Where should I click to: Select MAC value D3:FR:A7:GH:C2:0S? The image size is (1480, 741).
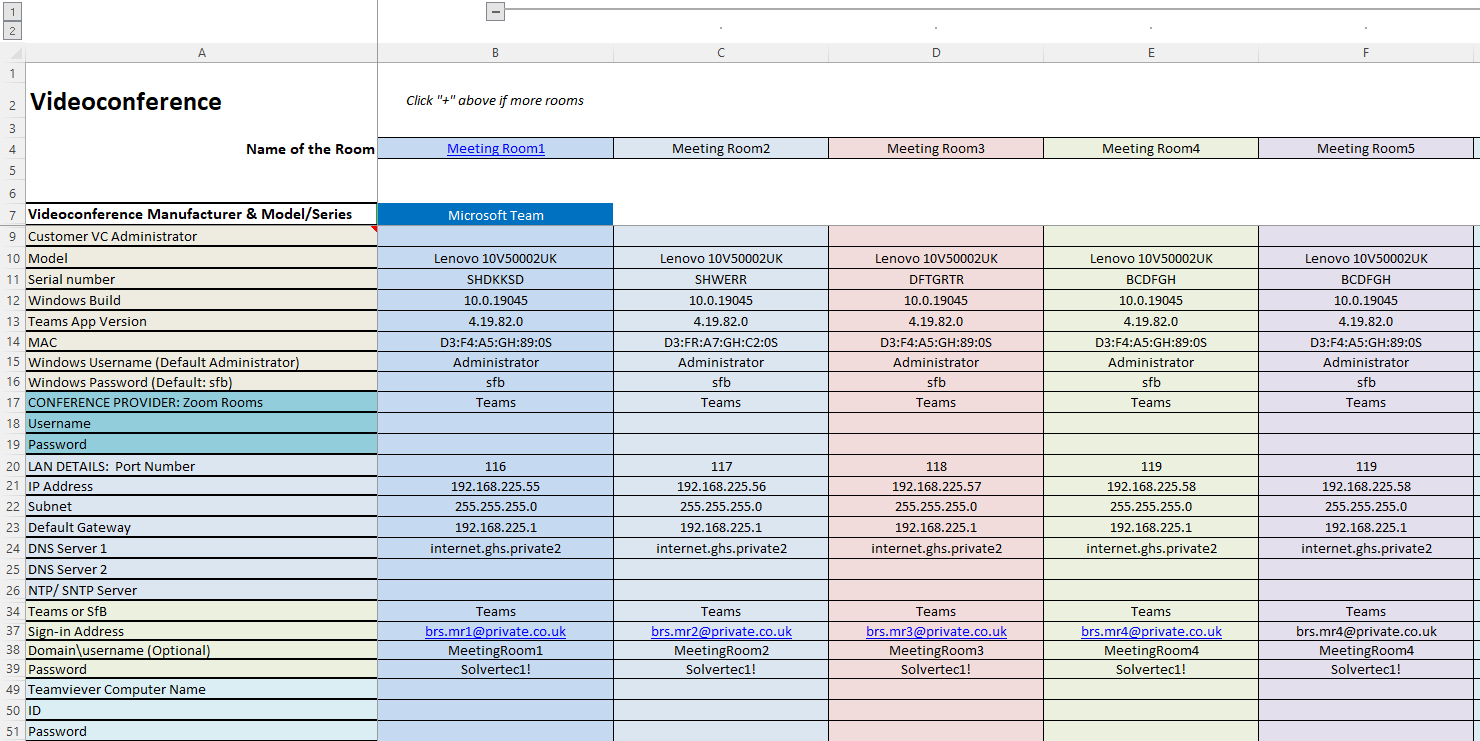click(x=721, y=343)
